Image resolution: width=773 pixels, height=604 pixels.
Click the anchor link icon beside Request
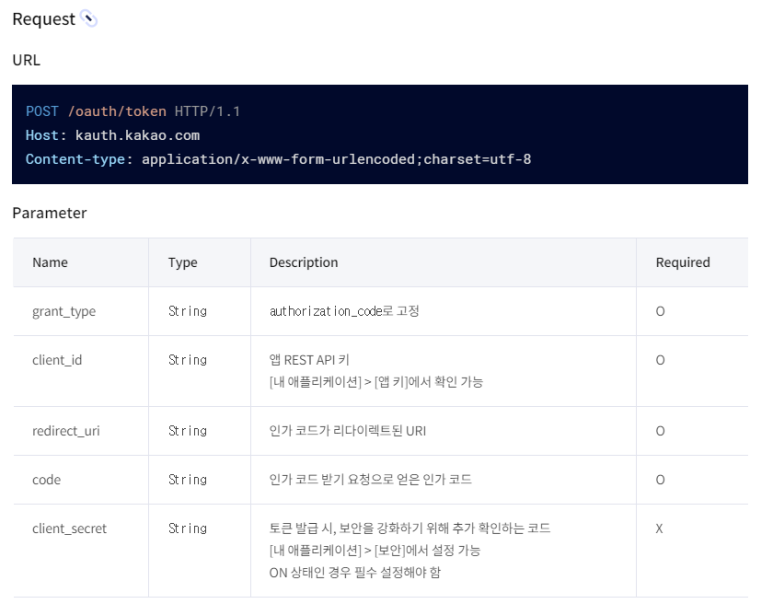89,19
